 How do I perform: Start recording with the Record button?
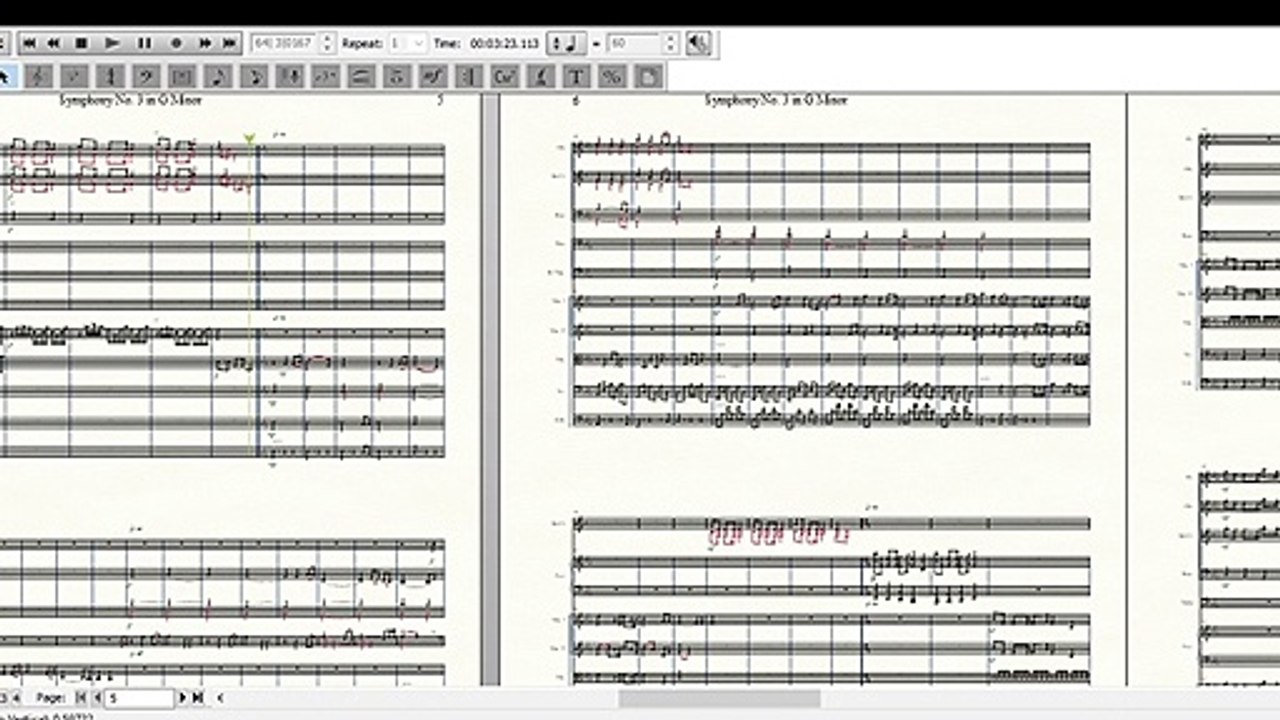pyautogui.click(x=176, y=44)
